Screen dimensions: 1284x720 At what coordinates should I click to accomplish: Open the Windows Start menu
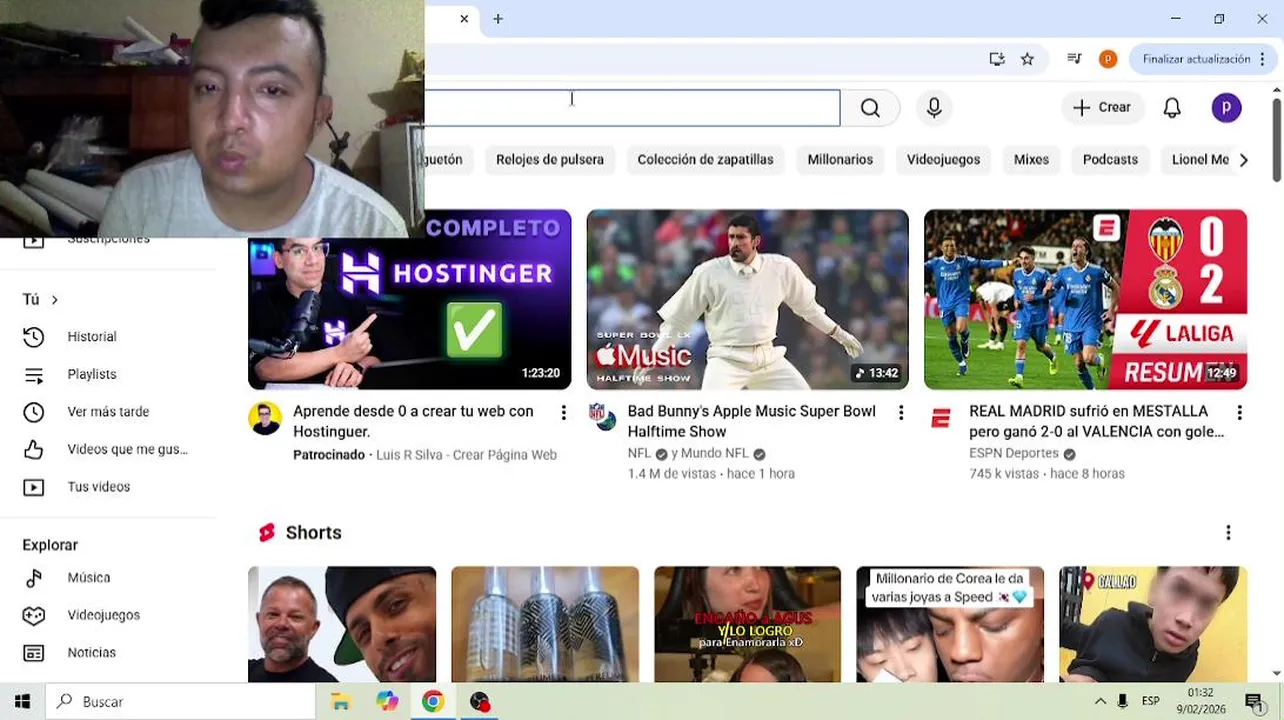[x=22, y=702]
